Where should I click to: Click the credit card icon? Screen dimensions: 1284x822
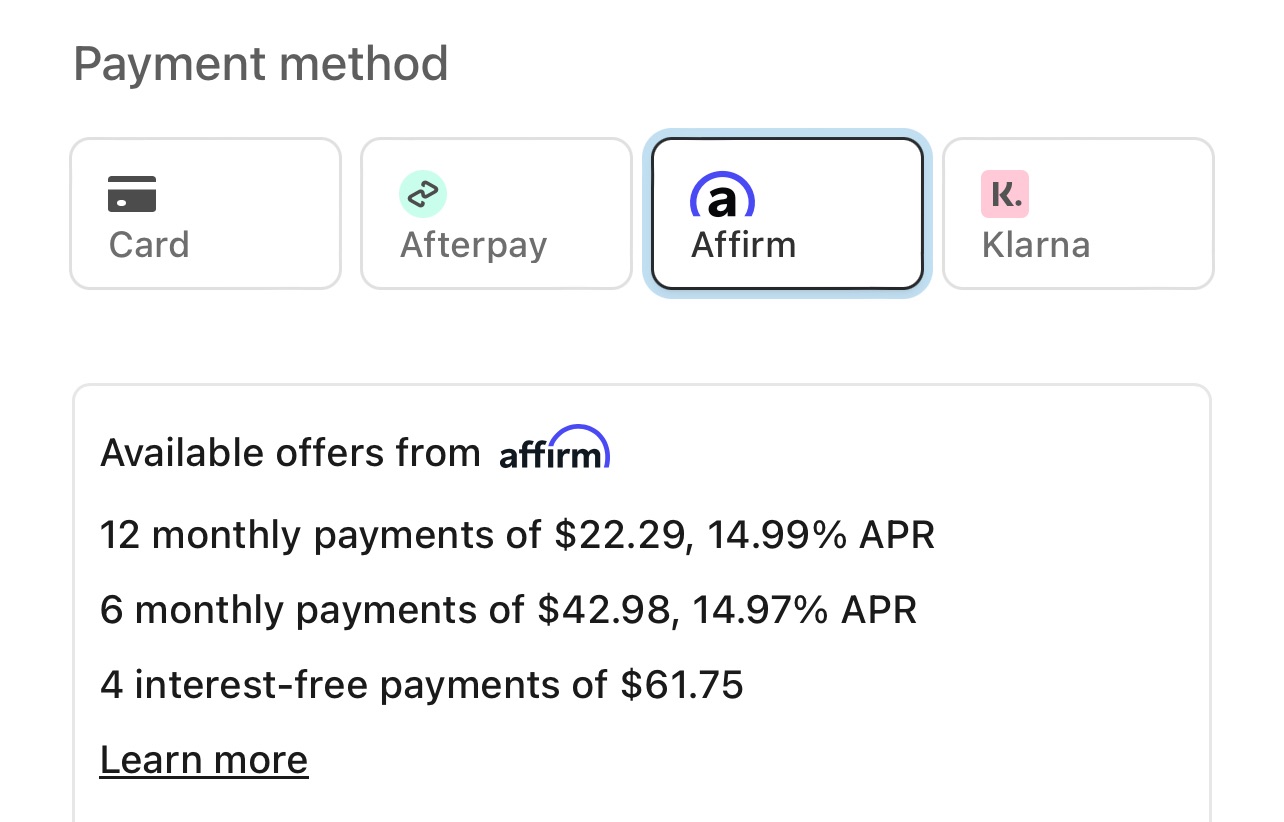coord(132,194)
